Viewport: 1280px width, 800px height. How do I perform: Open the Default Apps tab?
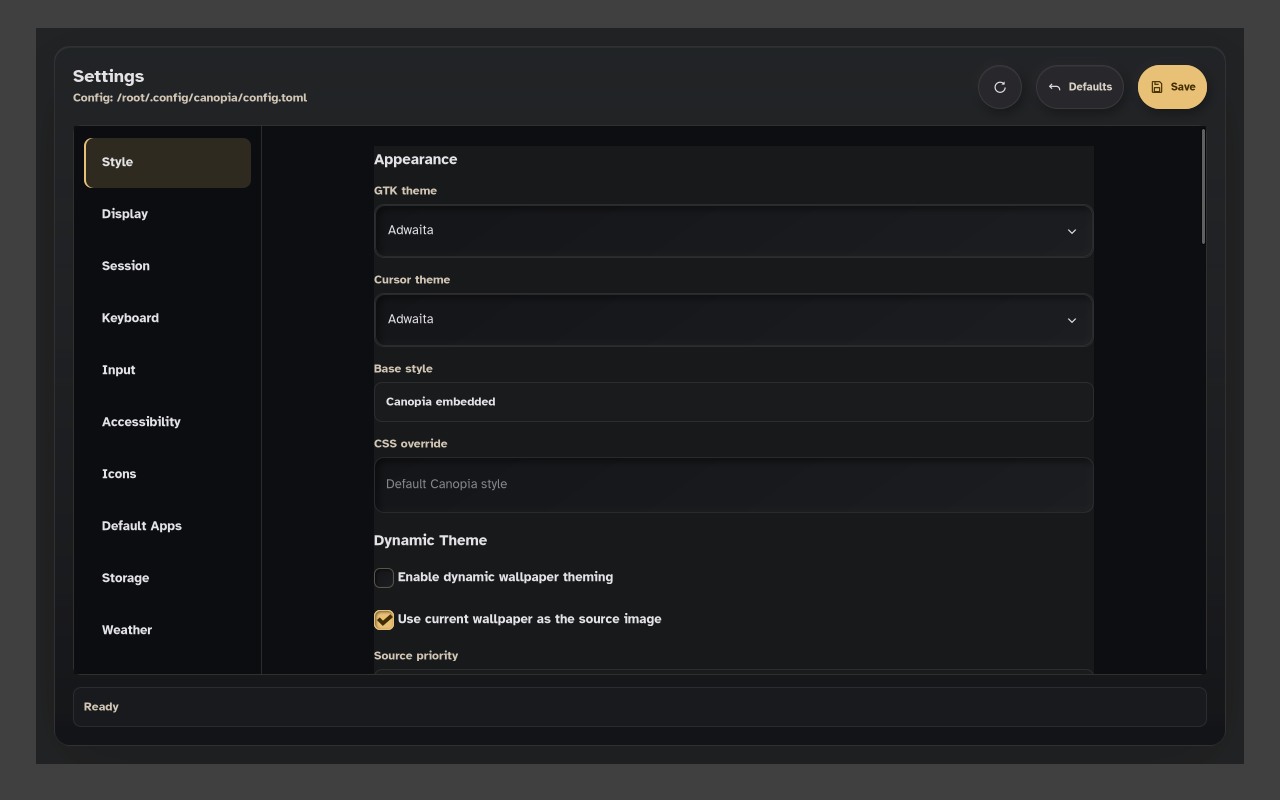[x=167, y=526]
